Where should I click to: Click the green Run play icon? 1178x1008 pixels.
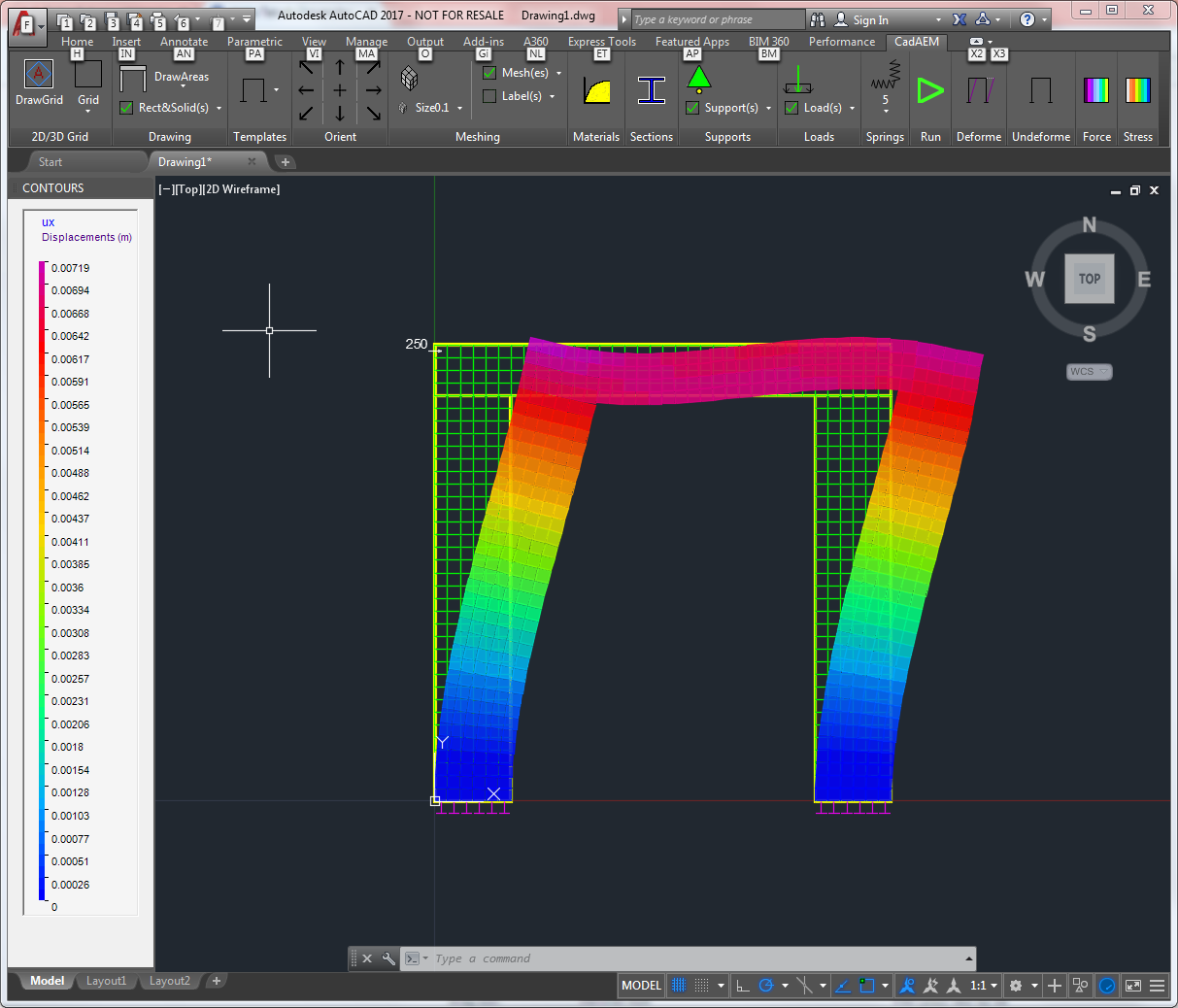(x=930, y=91)
